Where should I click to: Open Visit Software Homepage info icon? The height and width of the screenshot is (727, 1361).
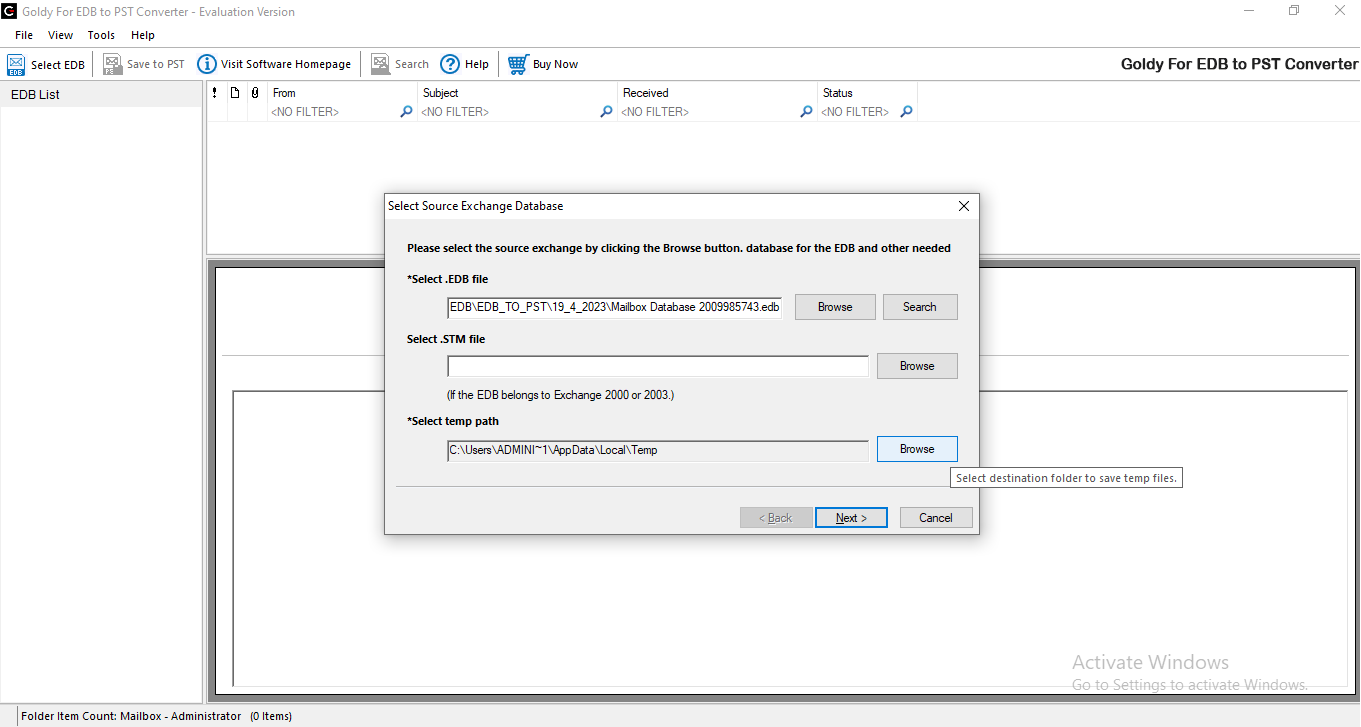[207, 64]
